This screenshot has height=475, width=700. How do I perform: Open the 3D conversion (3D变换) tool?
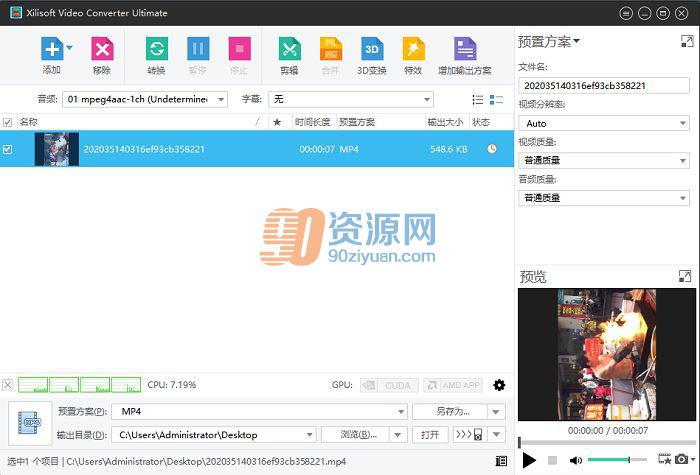tap(372, 49)
